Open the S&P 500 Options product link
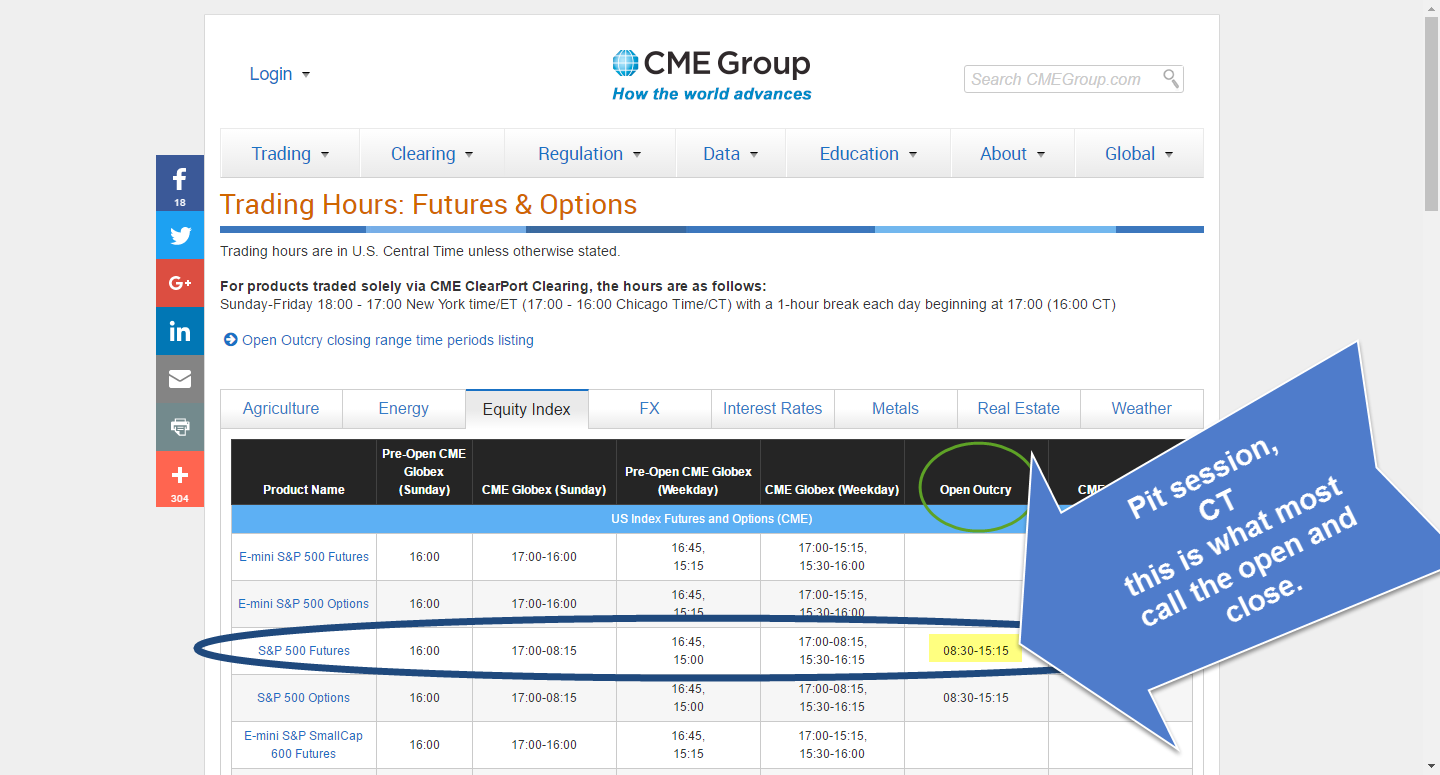1440x775 pixels. [304, 698]
